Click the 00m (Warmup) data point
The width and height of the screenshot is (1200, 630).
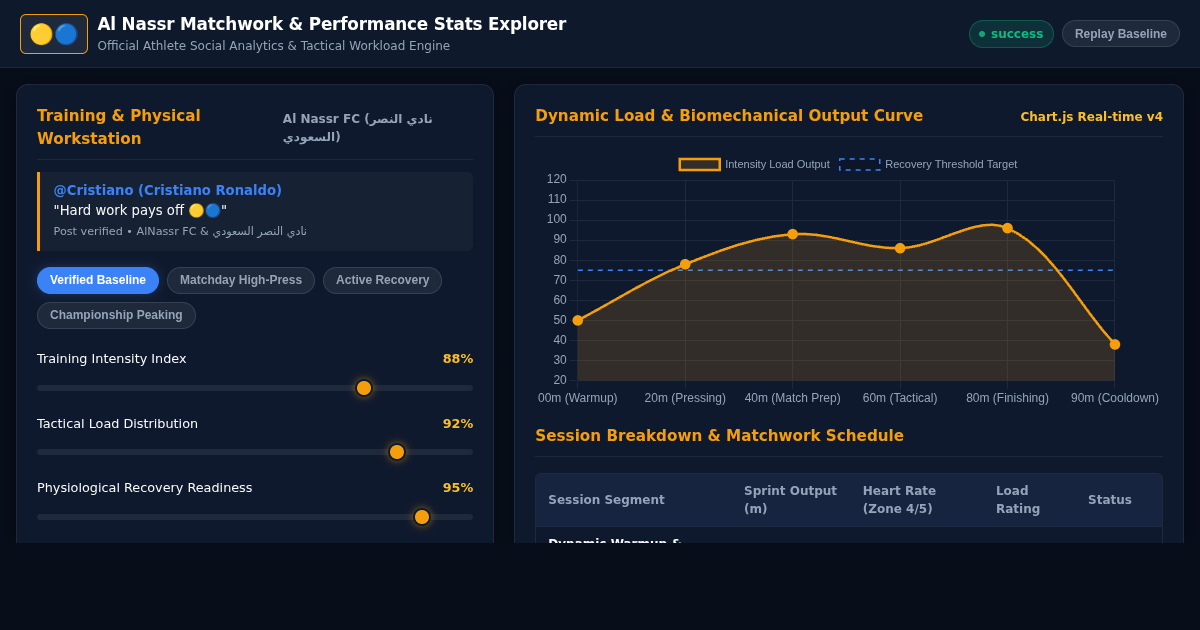[578, 320]
